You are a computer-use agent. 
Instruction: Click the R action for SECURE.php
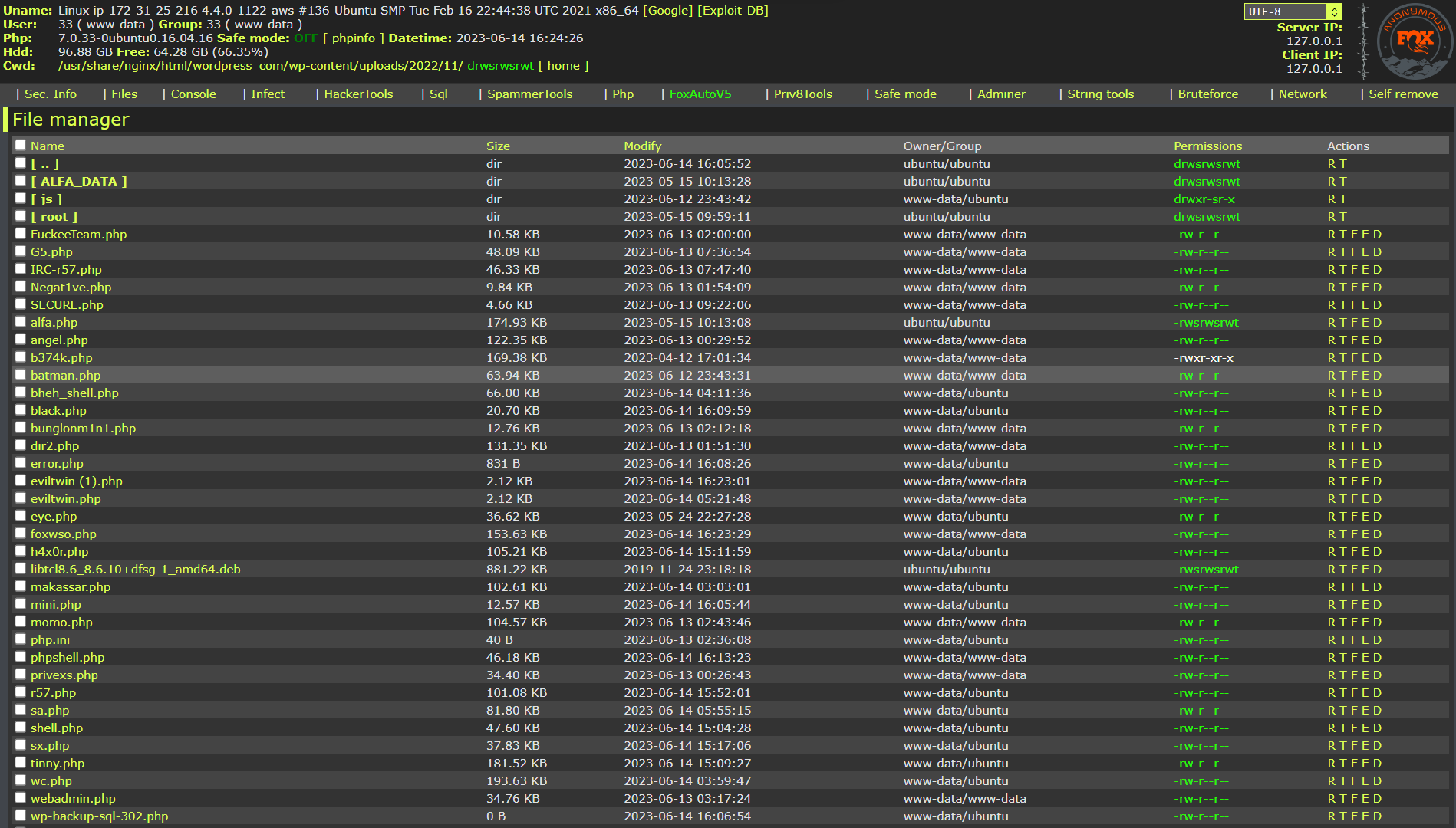tap(1332, 305)
